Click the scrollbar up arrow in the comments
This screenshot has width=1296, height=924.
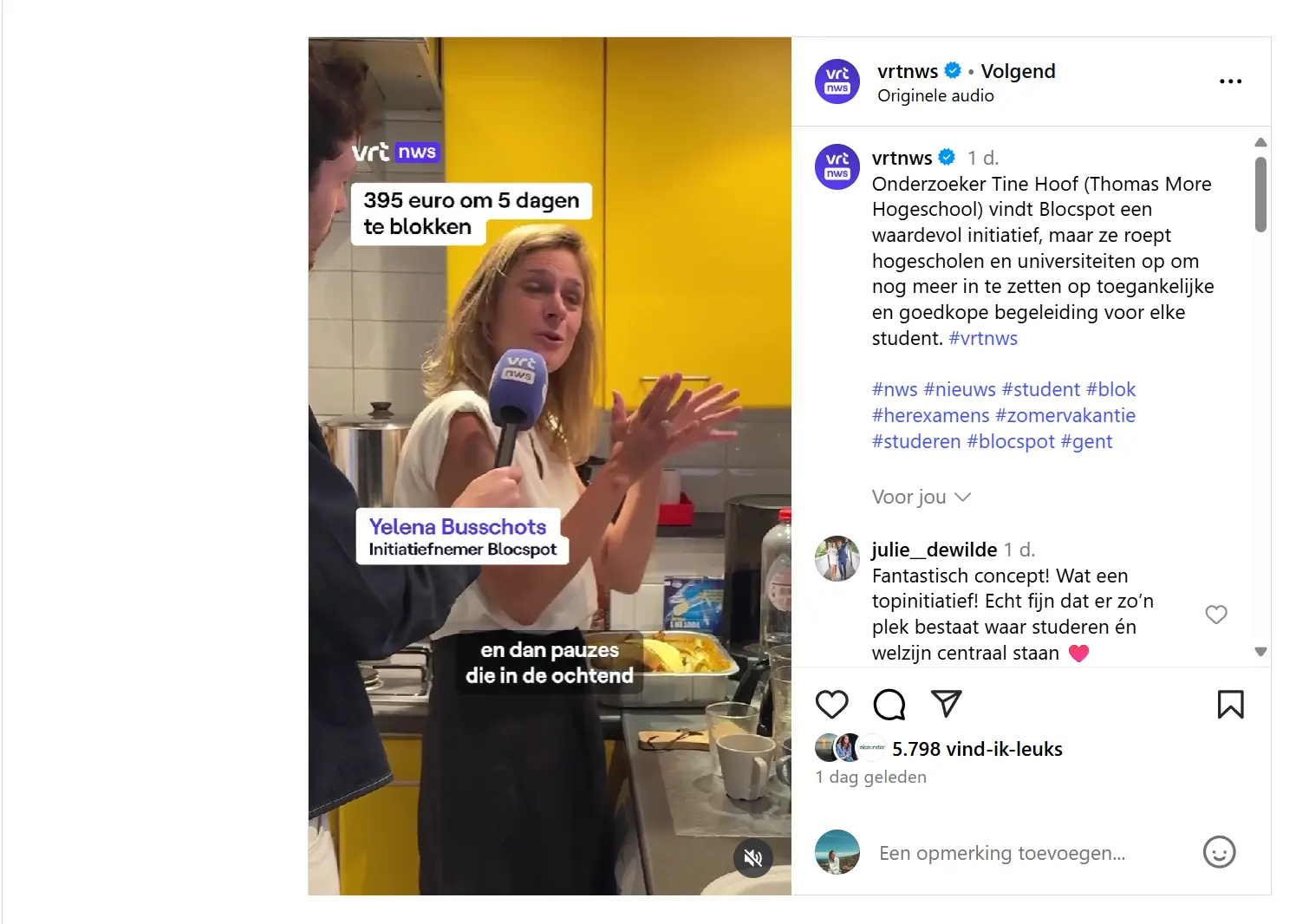[x=1260, y=142]
